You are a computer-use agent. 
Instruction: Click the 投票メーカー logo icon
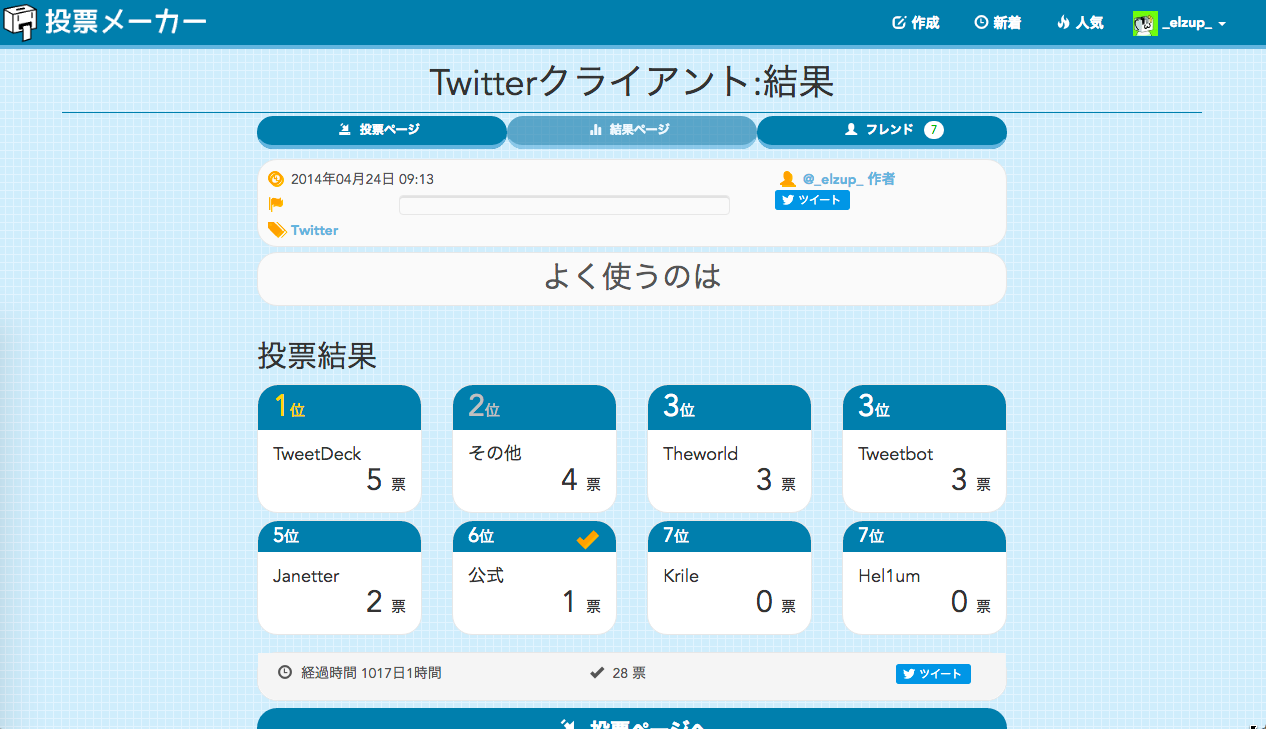[20, 22]
